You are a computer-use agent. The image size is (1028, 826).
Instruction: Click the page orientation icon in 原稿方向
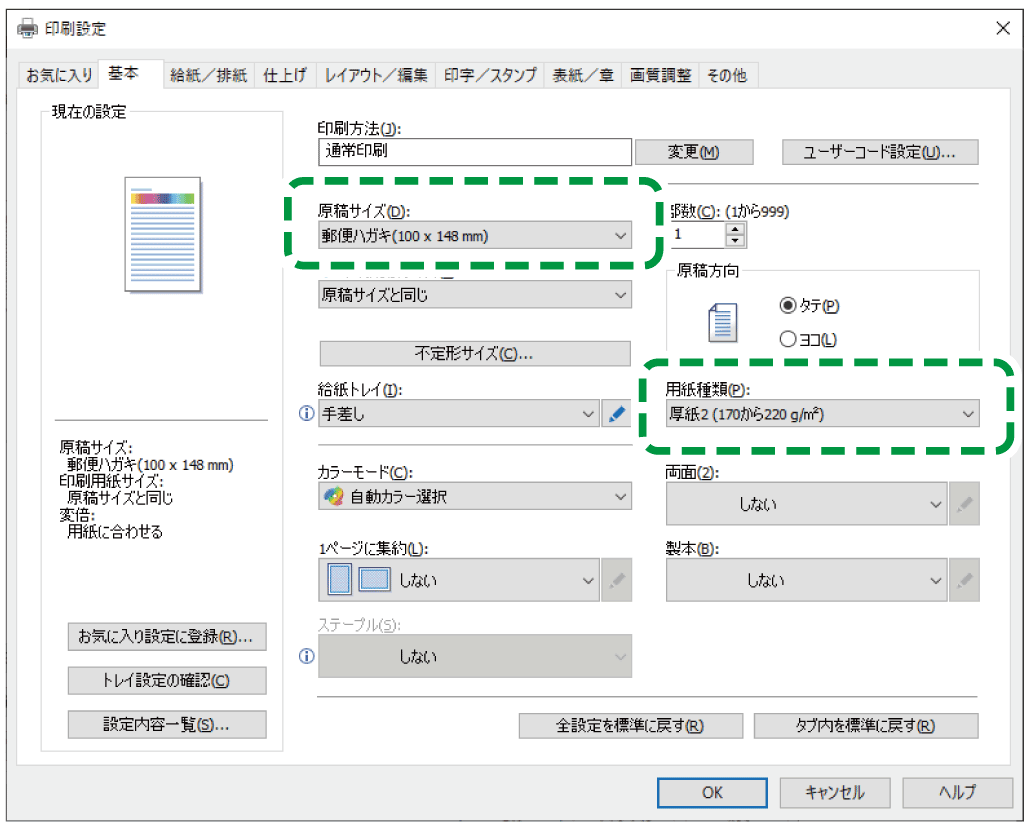(722, 322)
